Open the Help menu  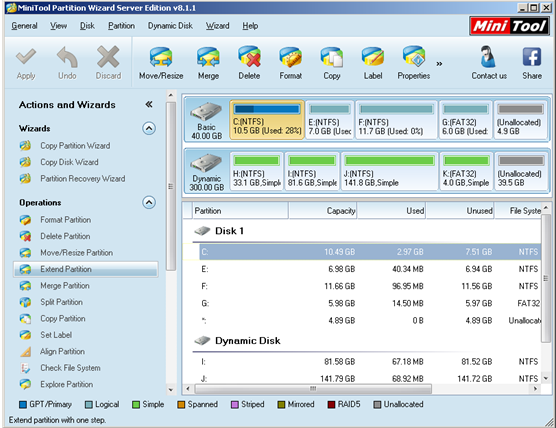250,26
